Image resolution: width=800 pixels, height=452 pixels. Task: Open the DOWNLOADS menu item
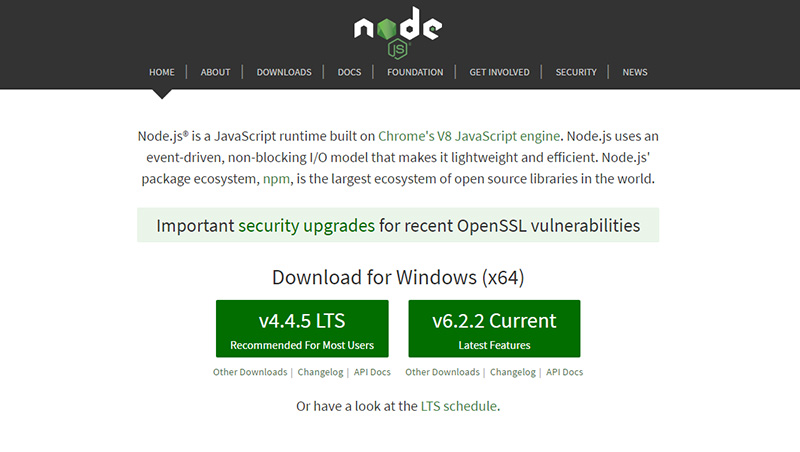284,72
